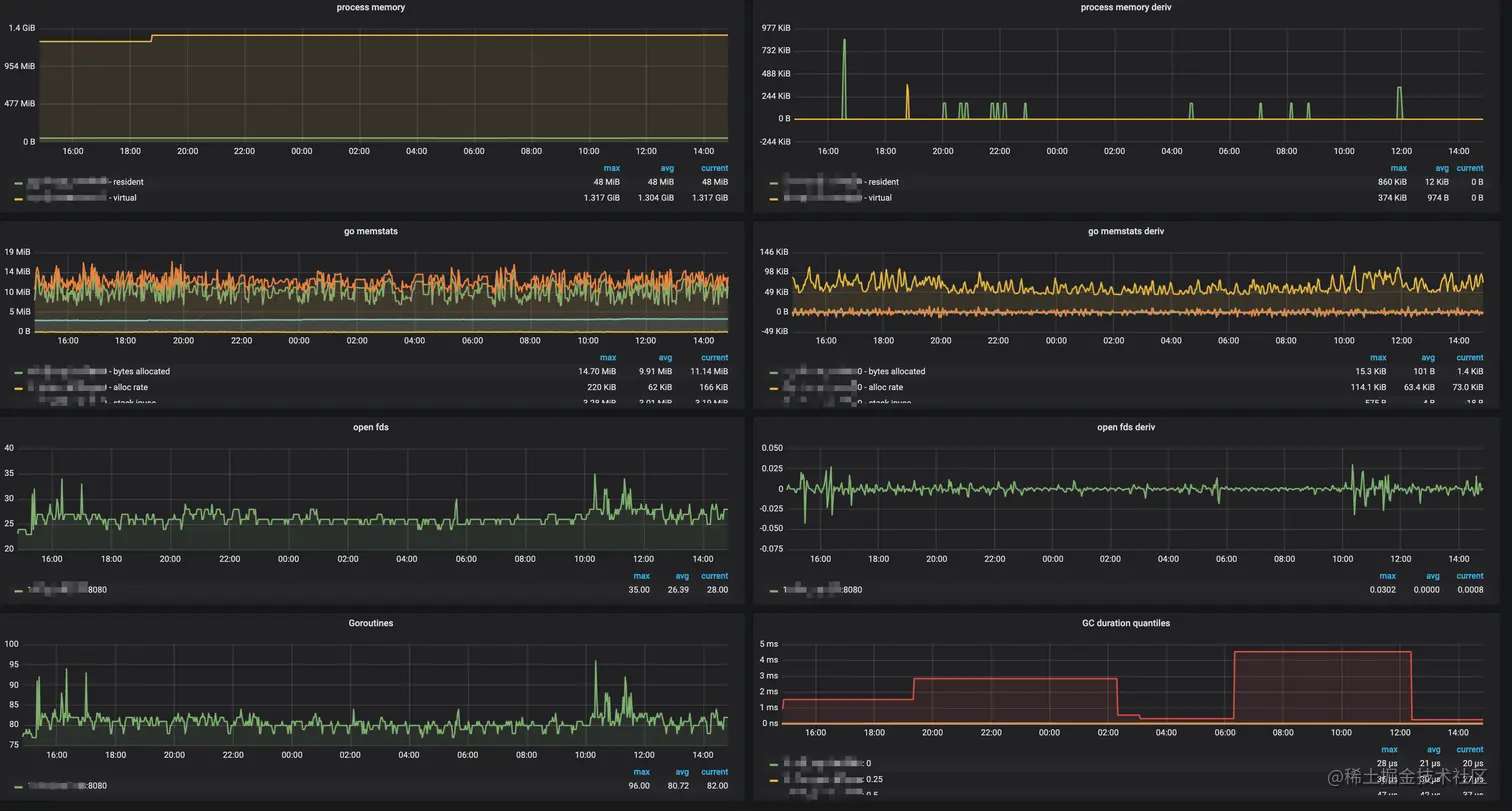Toggle alloc rate series in go memstats legend
This screenshot has width=1512, height=811.
87,387
